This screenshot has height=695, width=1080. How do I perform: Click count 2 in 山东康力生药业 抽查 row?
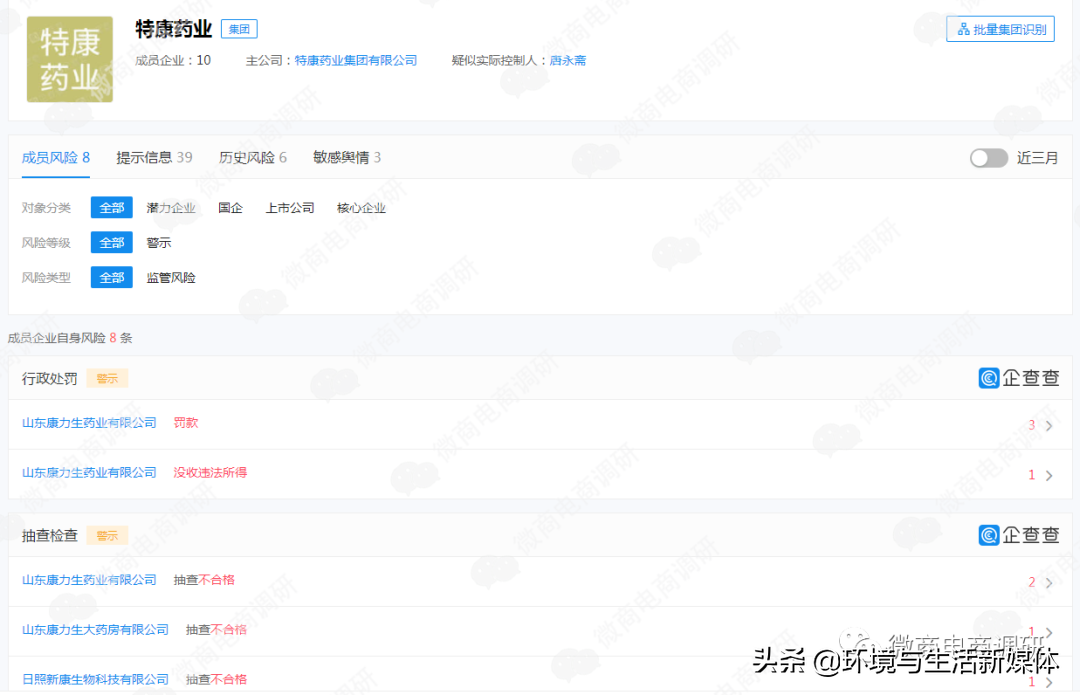coord(1032,582)
